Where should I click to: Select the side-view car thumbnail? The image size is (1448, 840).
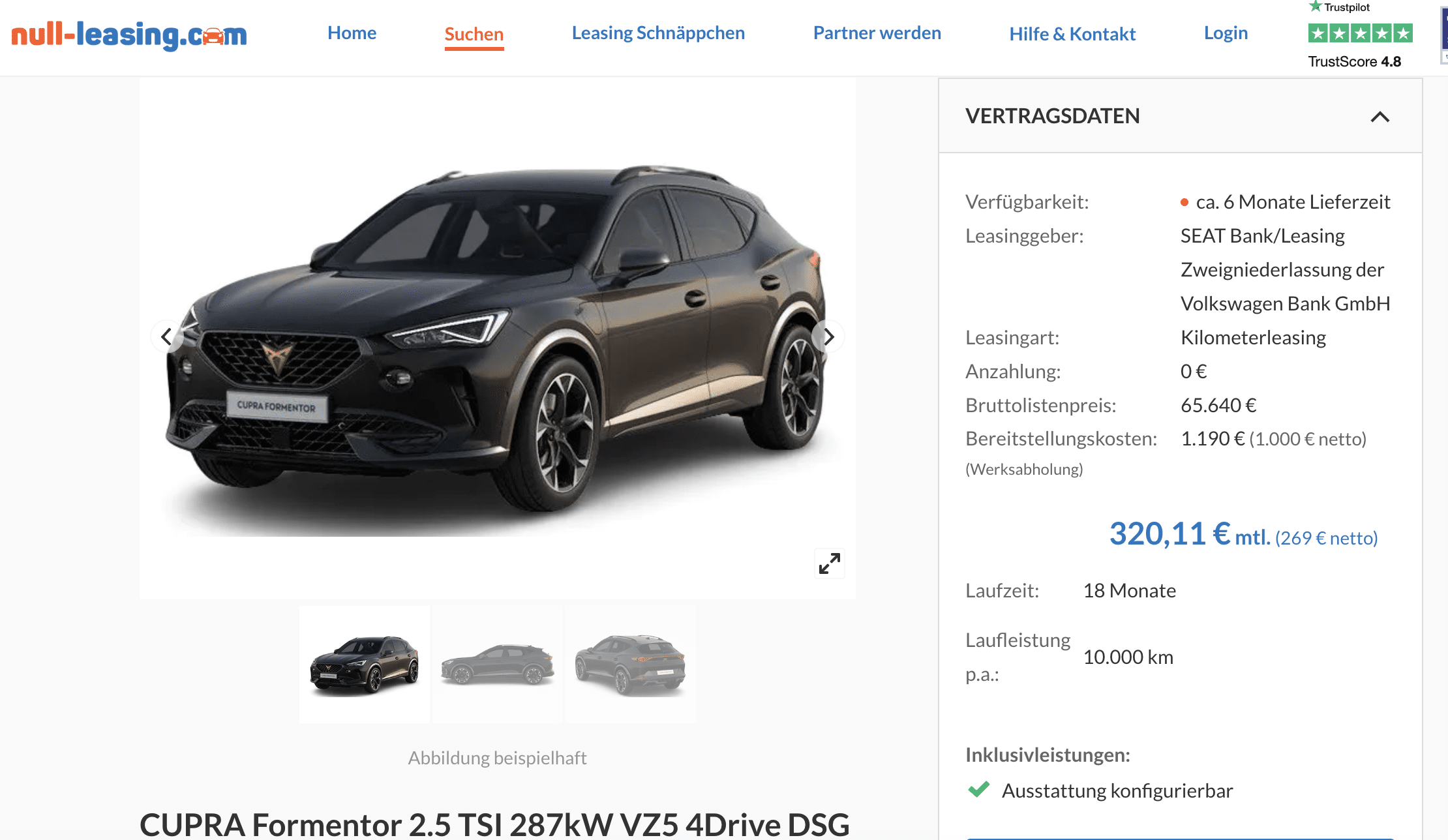[497, 664]
